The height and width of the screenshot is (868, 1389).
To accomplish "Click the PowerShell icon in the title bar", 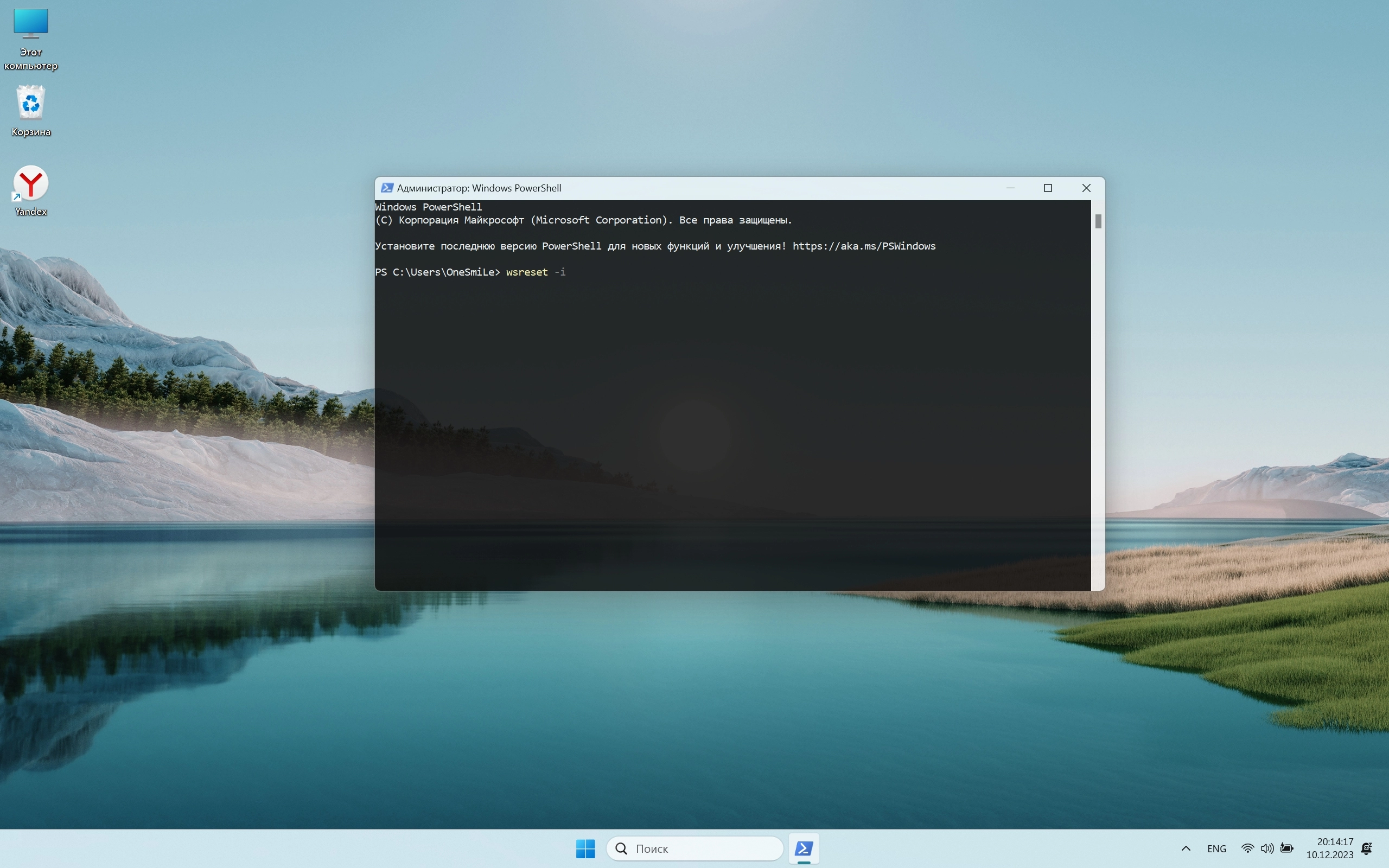I will [387, 188].
